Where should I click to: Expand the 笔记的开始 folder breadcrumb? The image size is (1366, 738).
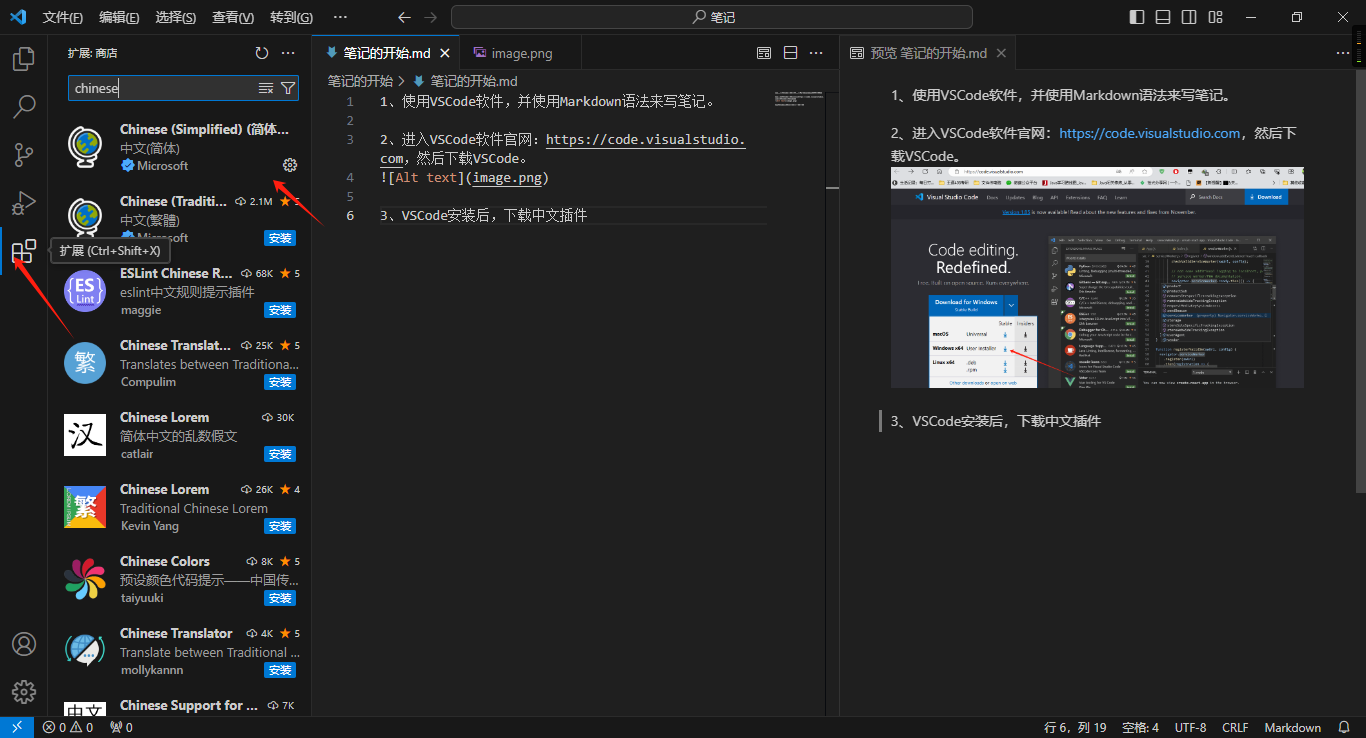tap(360, 81)
